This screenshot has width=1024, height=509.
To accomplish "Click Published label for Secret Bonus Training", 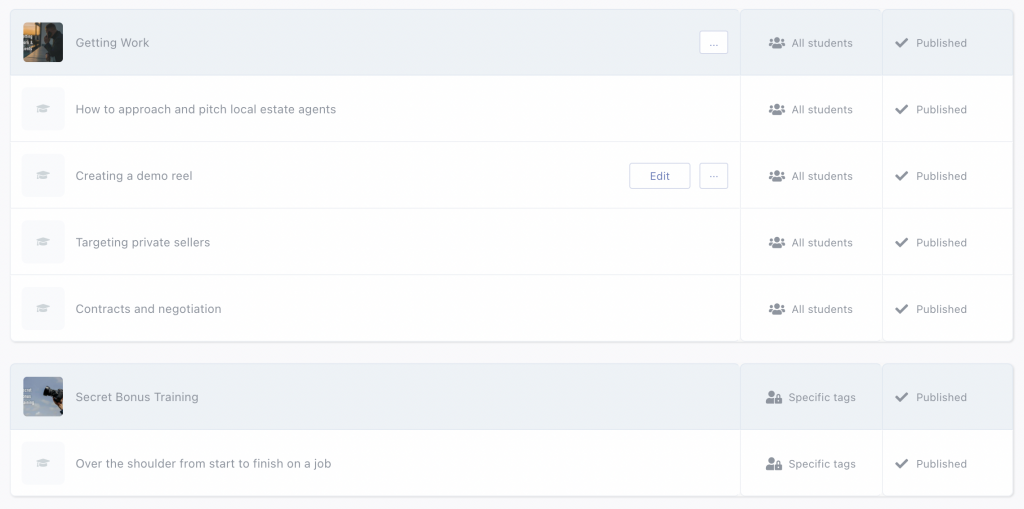I will (x=941, y=397).
